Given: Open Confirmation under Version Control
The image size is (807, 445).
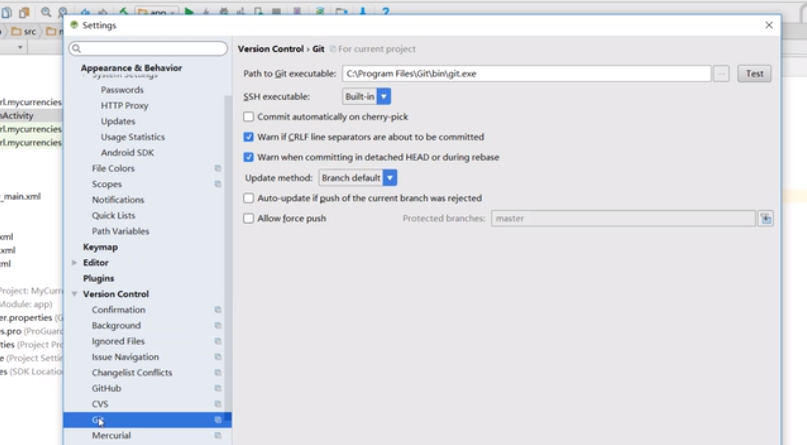Looking at the screenshot, I should [118, 310].
